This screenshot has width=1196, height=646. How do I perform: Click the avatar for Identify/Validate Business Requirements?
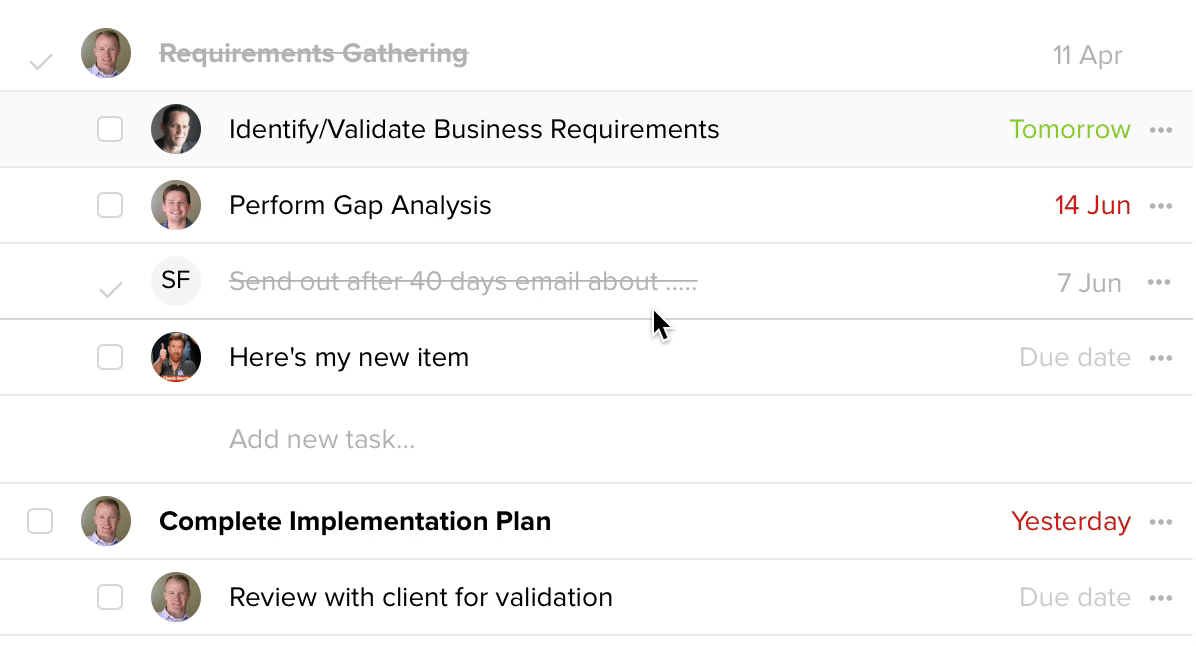coord(176,129)
